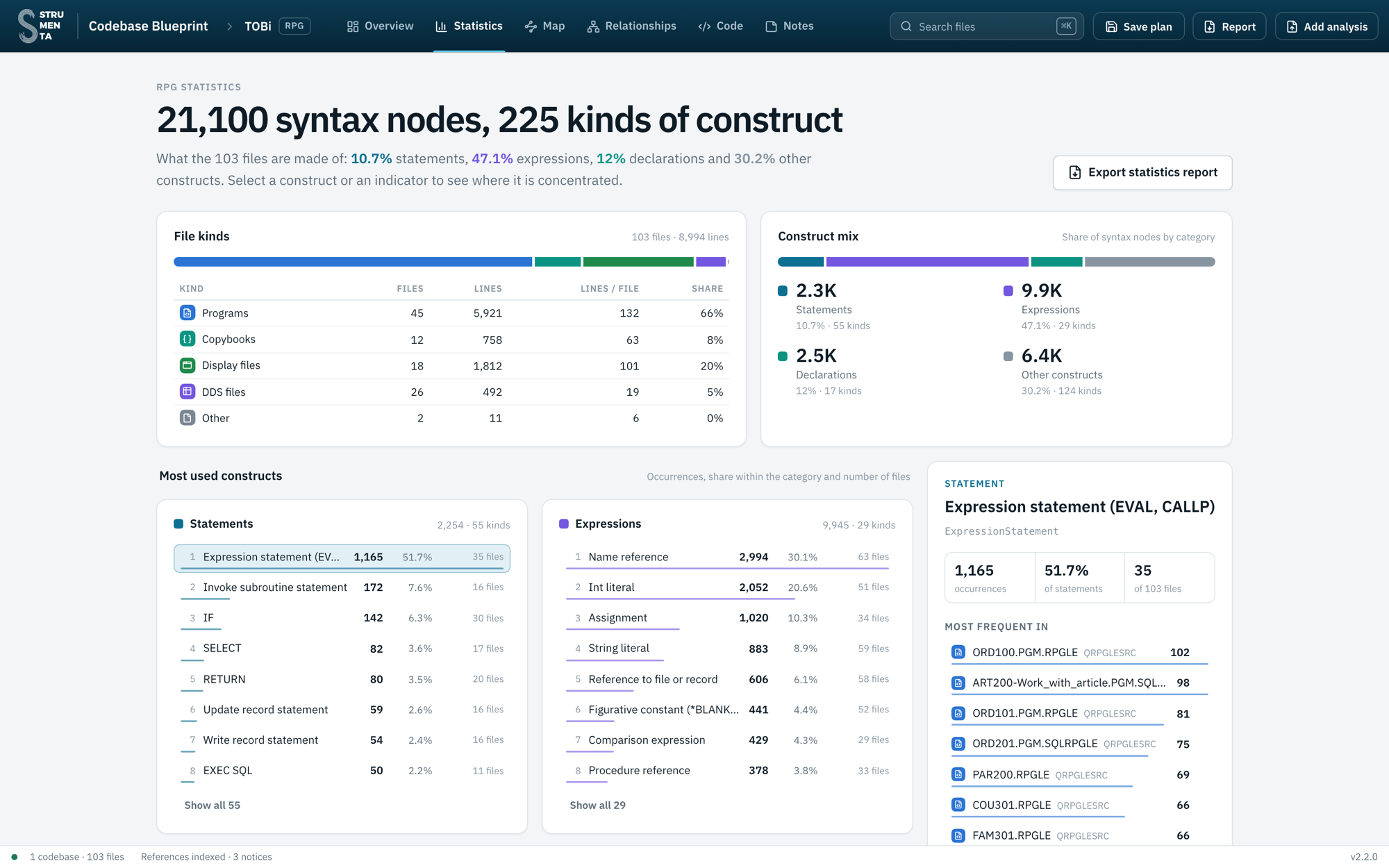Click the ORD201.PGM.SQLRPGLE file icon
The height and width of the screenshot is (868, 1389).
[x=958, y=744]
